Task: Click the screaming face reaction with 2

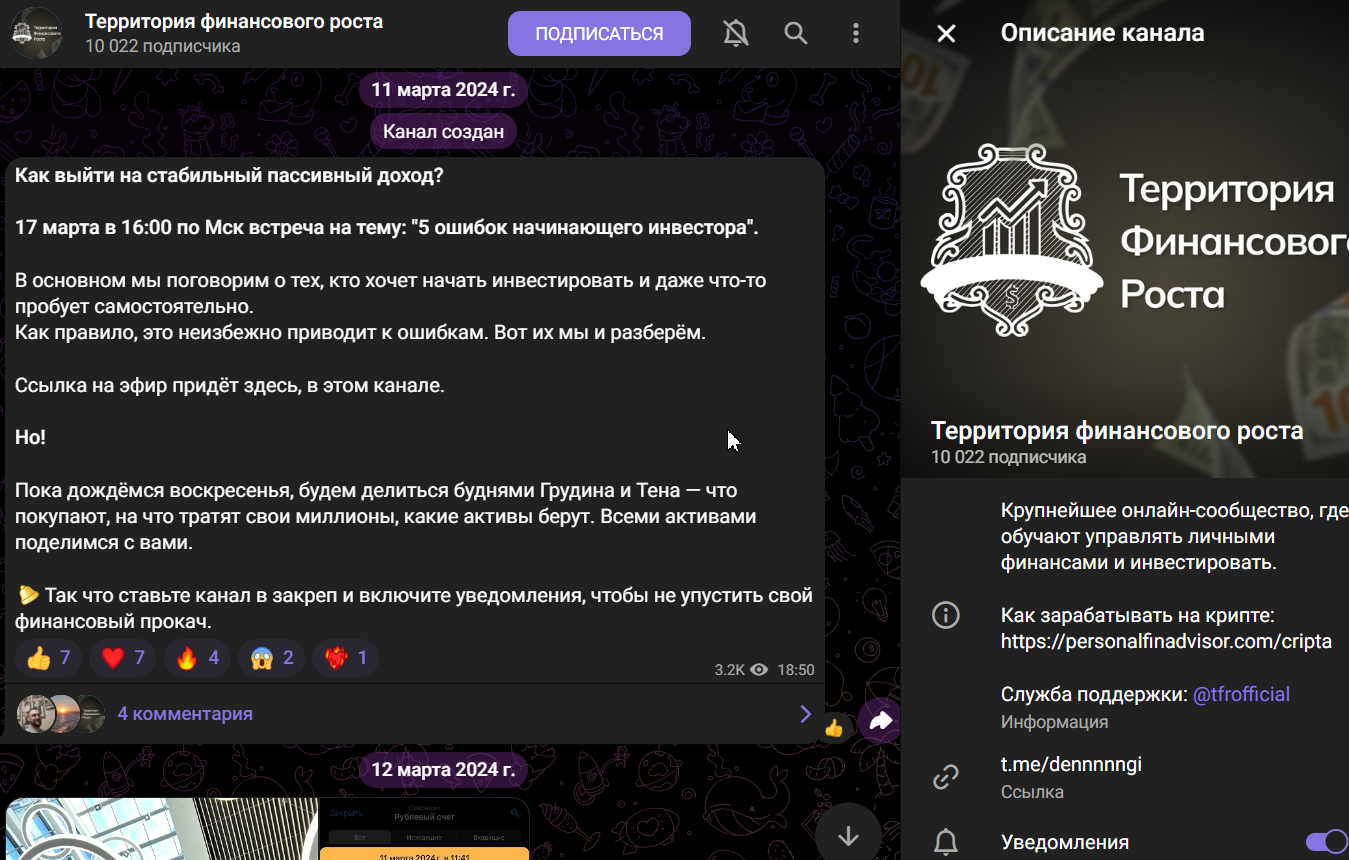Action: [271, 657]
